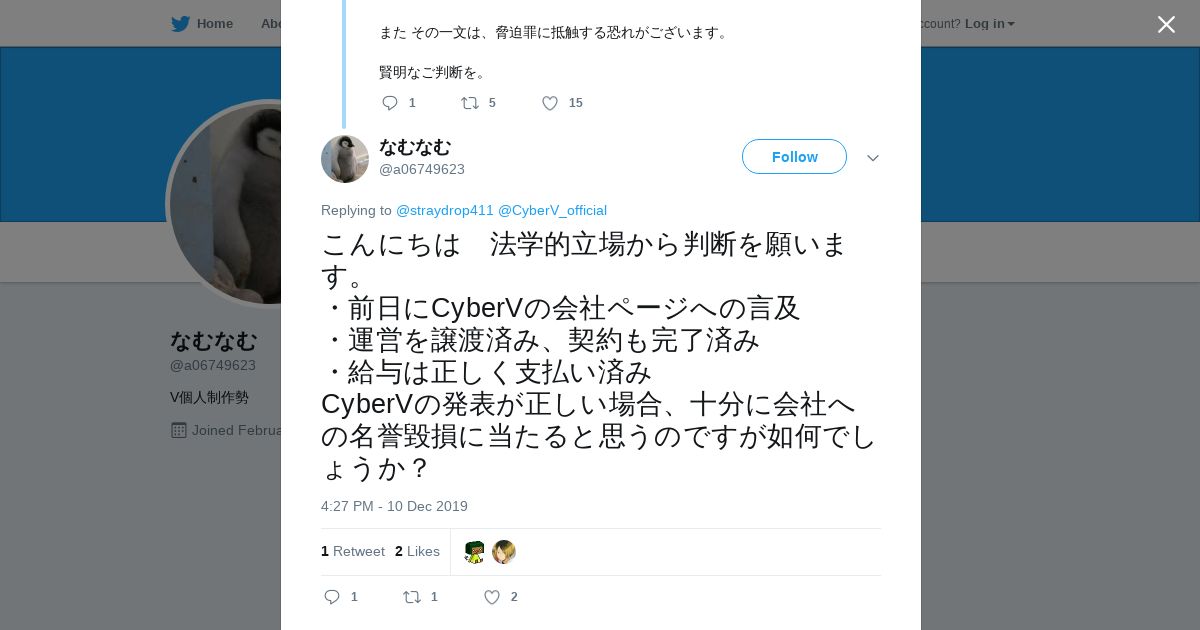Retweet the upper tweet with 5 retweets
The height and width of the screenshot is (630, 1200).
pyautogui.click(x=469, y=103)
